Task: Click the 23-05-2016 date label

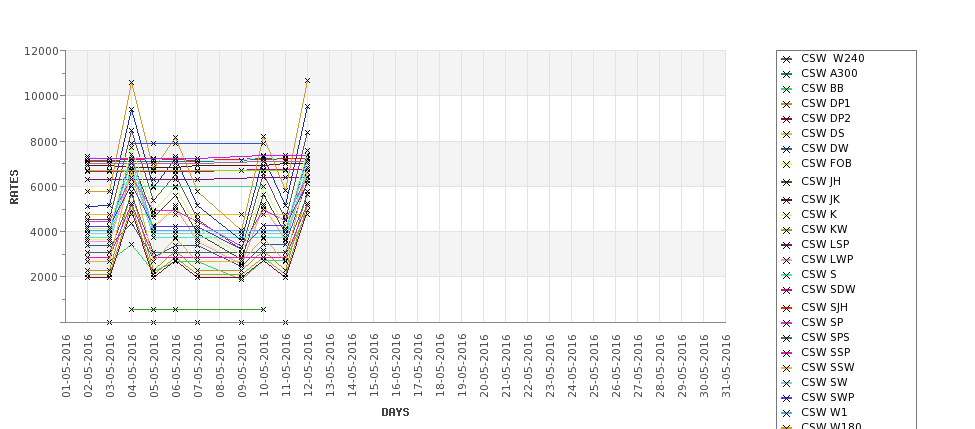Action: tap(550, 366)
